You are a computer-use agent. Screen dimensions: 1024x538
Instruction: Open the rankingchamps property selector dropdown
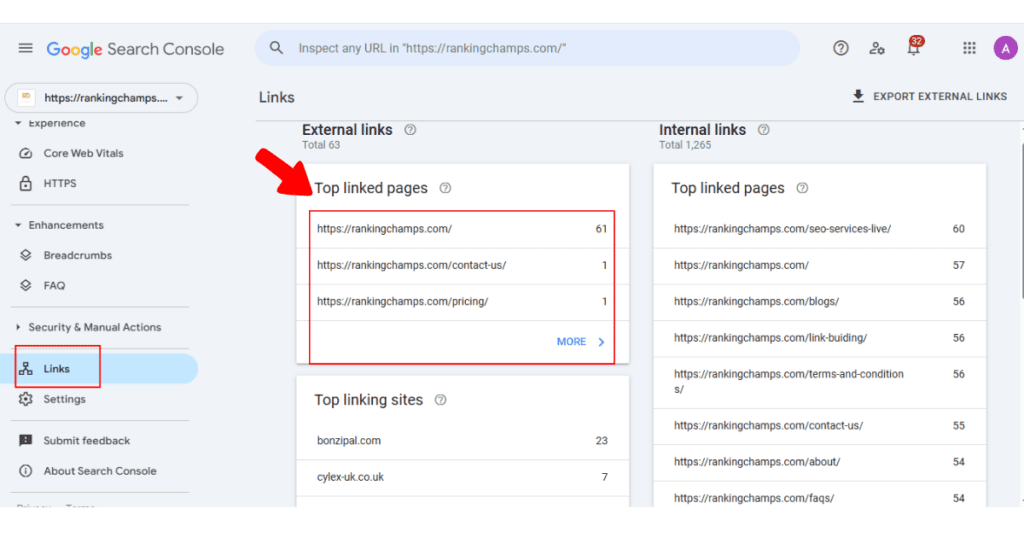click(101, 98)
